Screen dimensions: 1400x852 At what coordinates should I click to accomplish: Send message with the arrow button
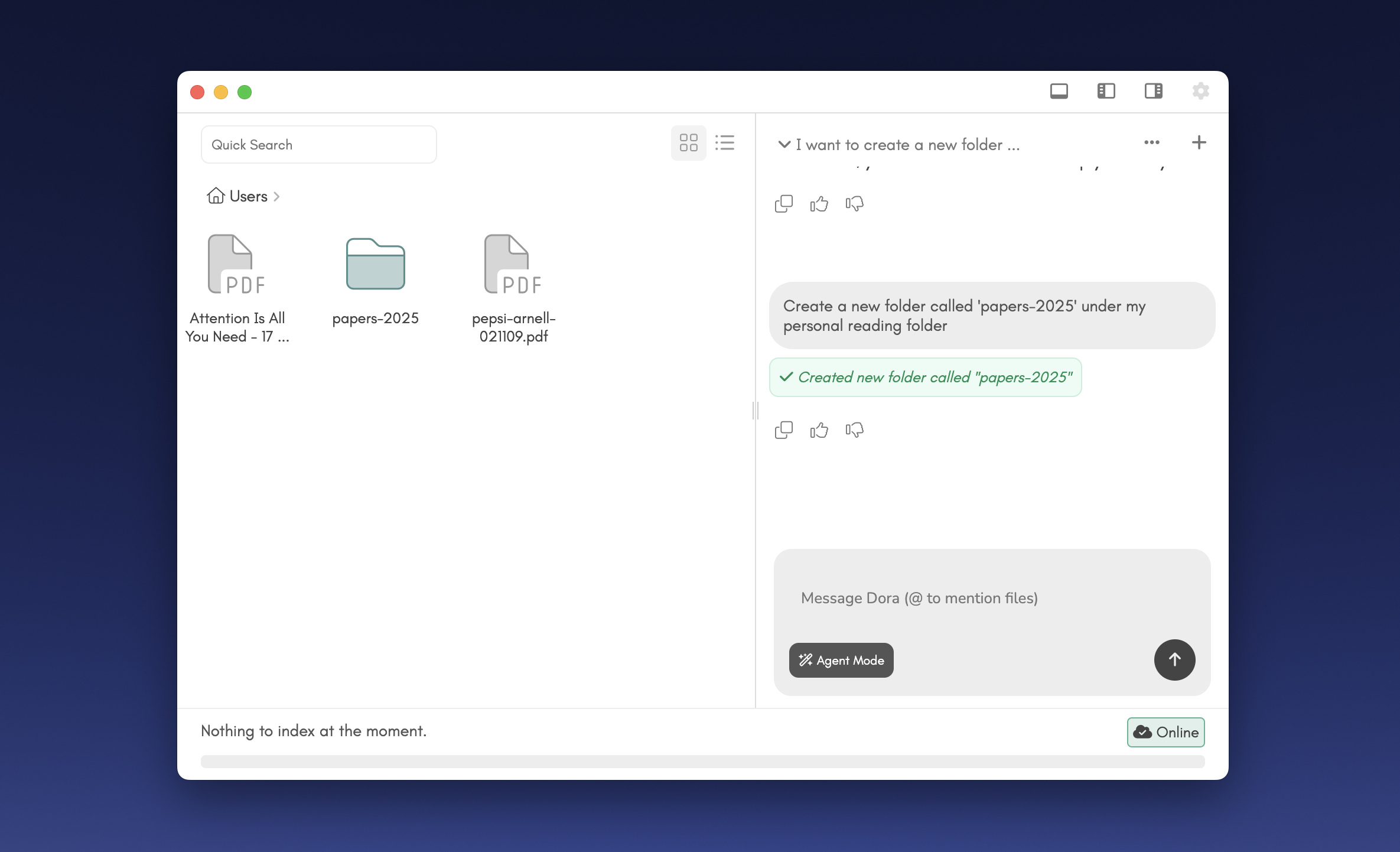click(x=1174, y=660)
